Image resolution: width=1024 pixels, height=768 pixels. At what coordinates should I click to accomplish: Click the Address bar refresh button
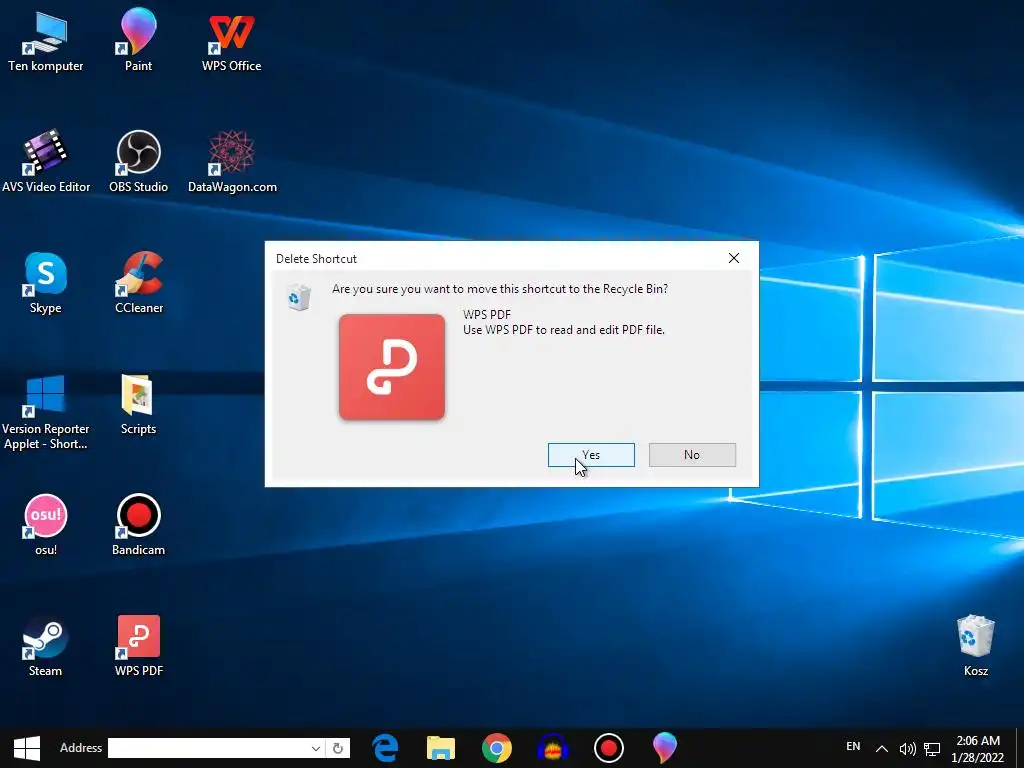point(338,748)
